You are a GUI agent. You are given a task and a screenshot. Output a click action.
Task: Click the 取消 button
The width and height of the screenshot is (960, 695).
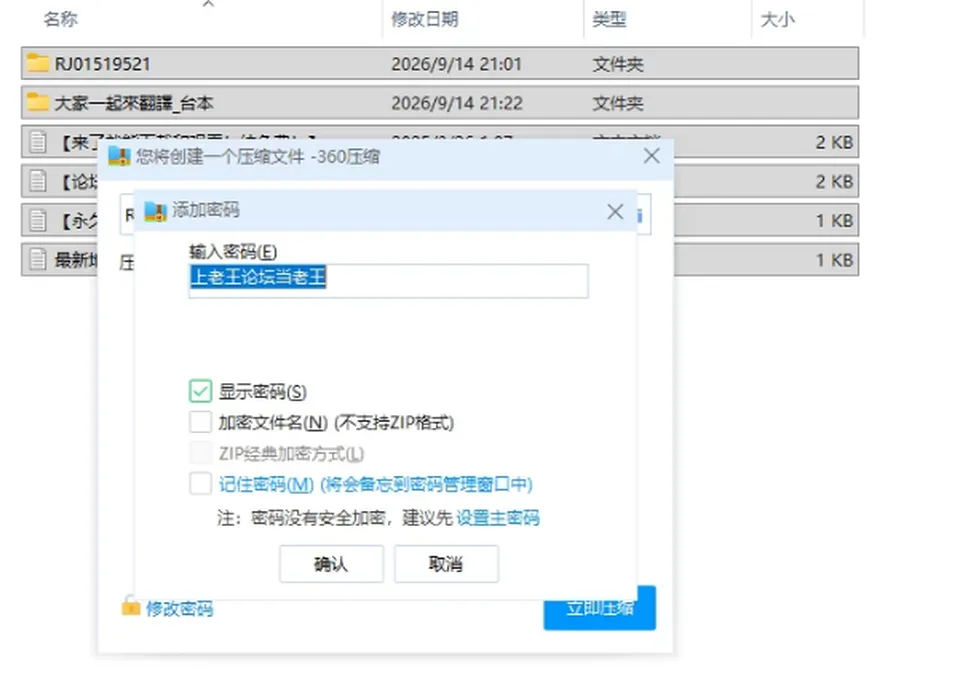pos(446,564)
